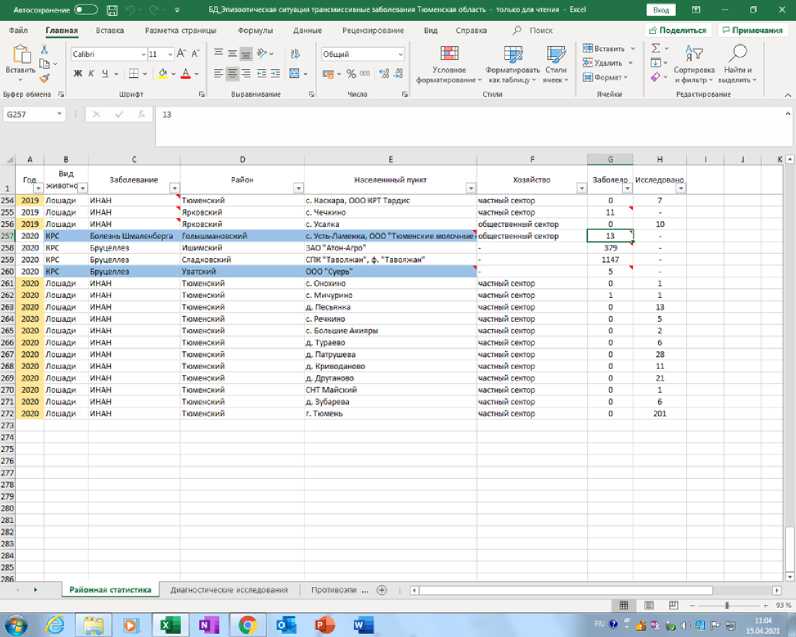
Task: Click the Paste (Вставить) clipboard icon
Action: point(19,55)
